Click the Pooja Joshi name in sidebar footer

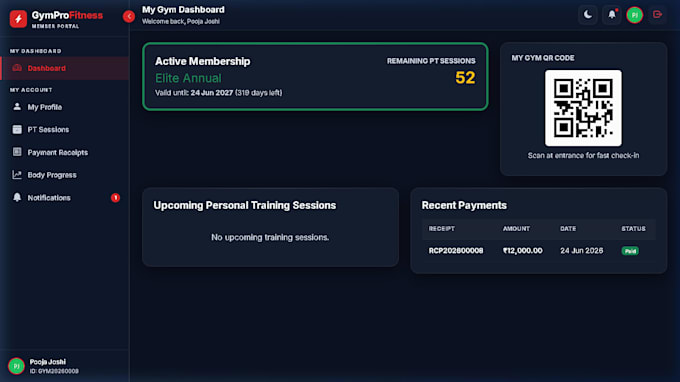click(x=48, y=362)
